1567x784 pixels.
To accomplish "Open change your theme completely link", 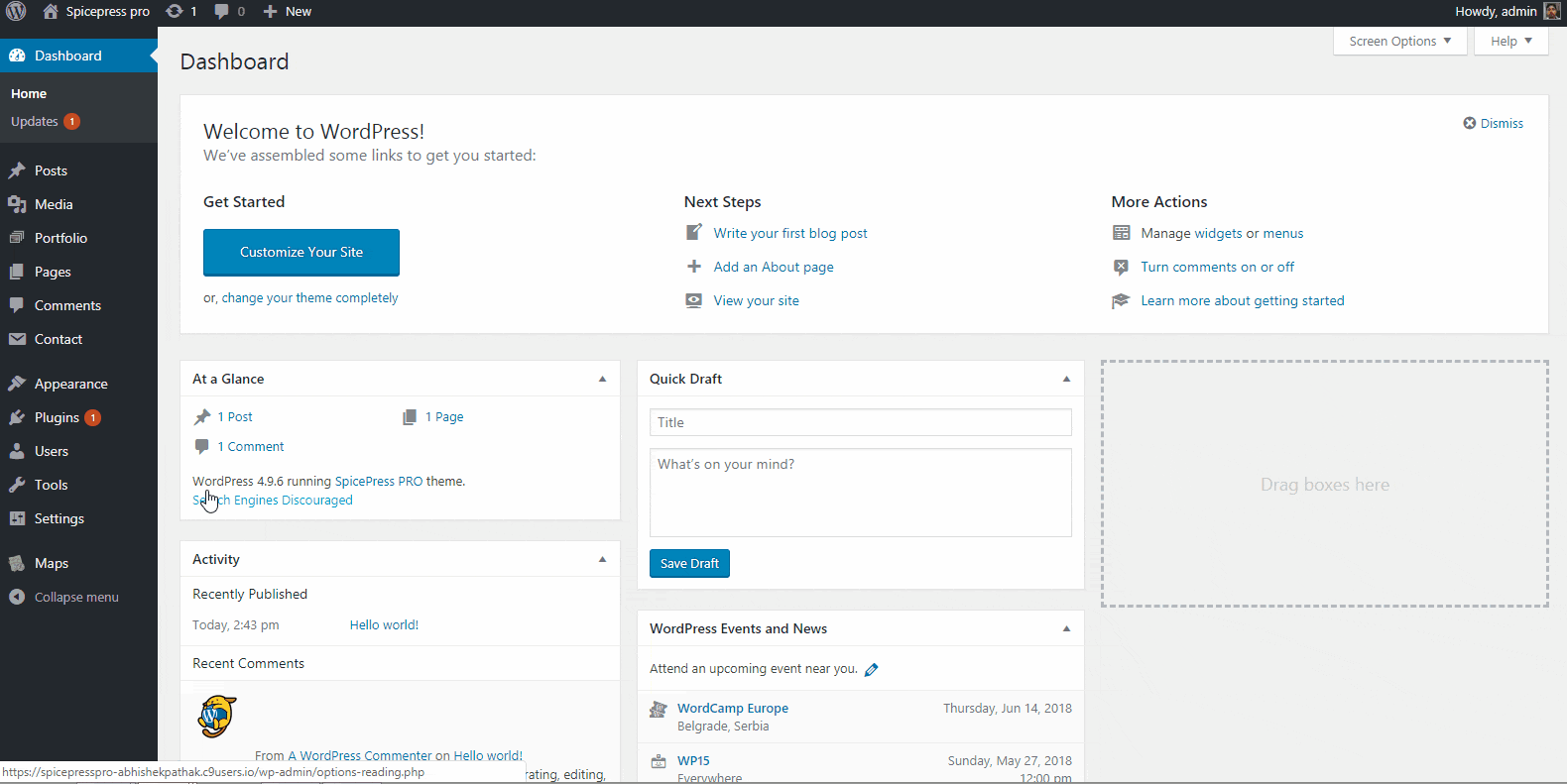I will (309, 297).
